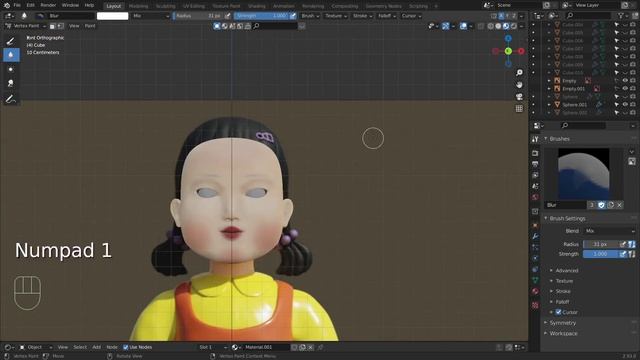Open the Stroke popover dropdown
Screen dimensions: 640x360
point(362,16)
